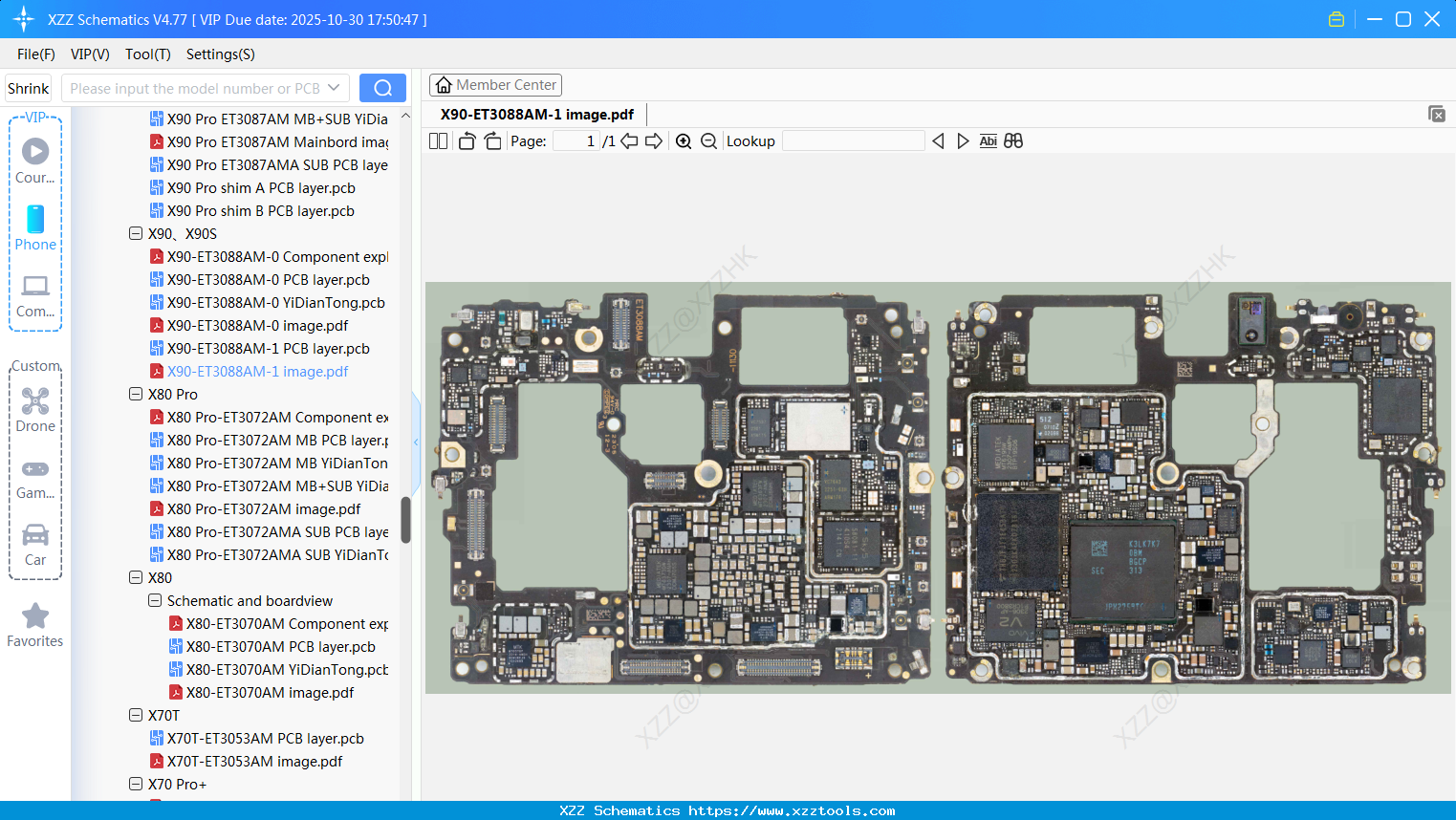
Task: Click the zoom in magnifier icon
Action: pyautogui.click(x=684, y=141)
